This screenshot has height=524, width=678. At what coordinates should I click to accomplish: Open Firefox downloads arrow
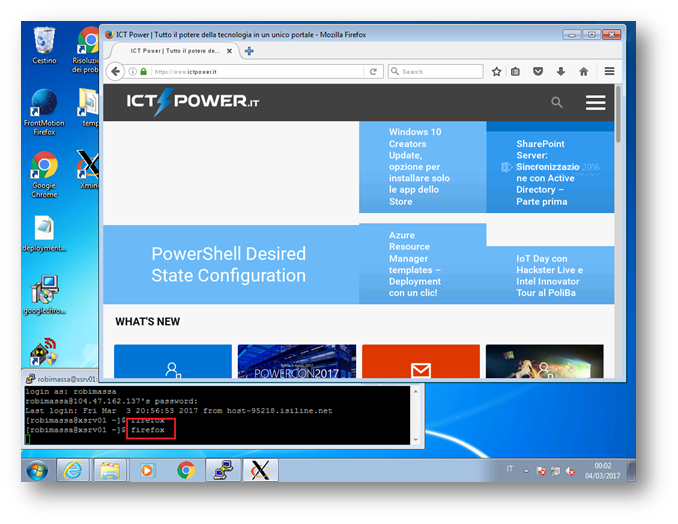561,71
